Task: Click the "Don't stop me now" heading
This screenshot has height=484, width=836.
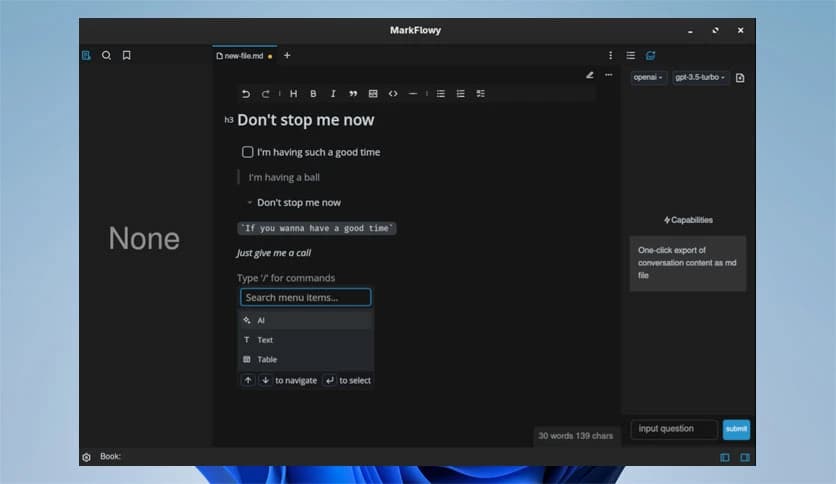Action: pos(306,120)
